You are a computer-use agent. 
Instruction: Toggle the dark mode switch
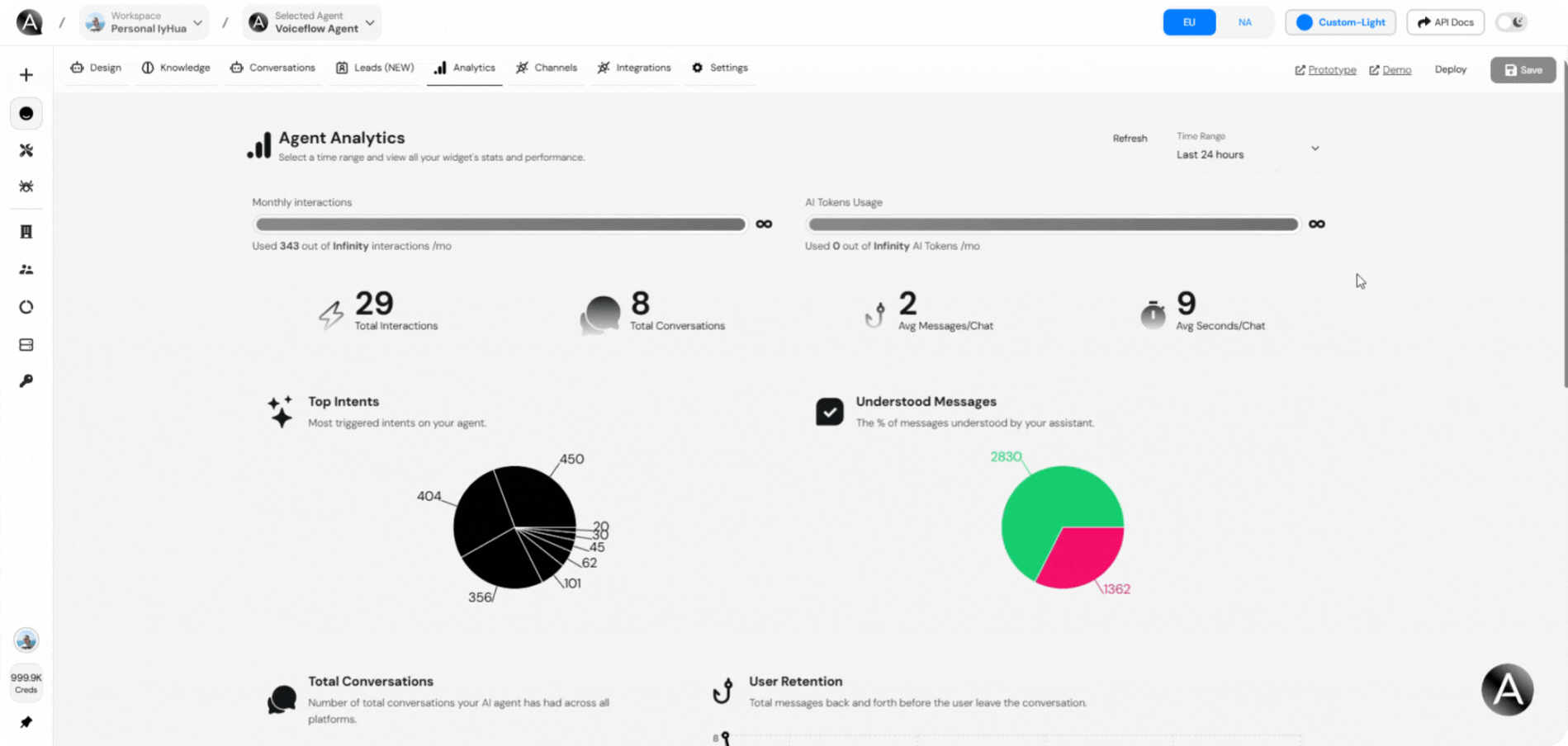pyautogui.click(x=1512, y=22)
